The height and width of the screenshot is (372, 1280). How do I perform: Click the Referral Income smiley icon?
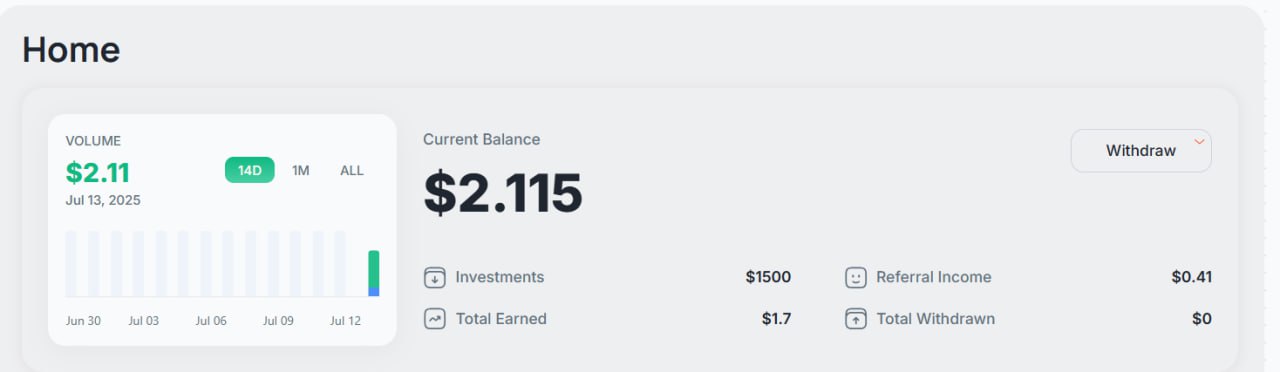855,277
